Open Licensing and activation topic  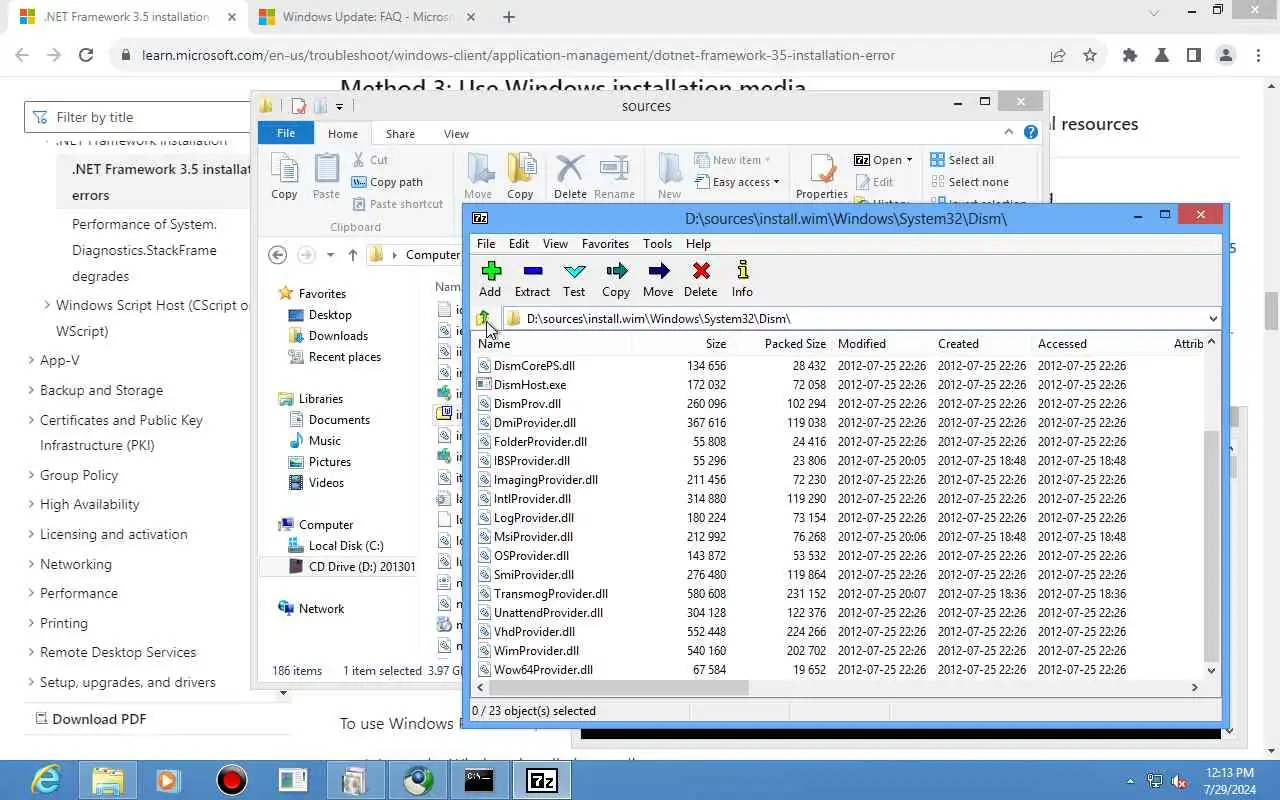pyautogui.click(x=114, y=534)
